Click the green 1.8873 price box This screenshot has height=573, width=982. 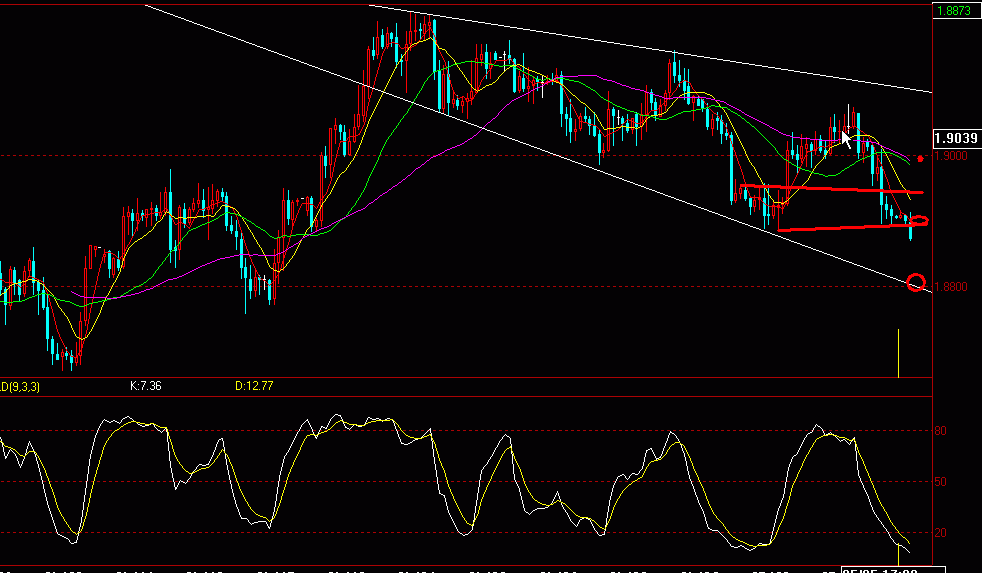click(x=956, y=10)
